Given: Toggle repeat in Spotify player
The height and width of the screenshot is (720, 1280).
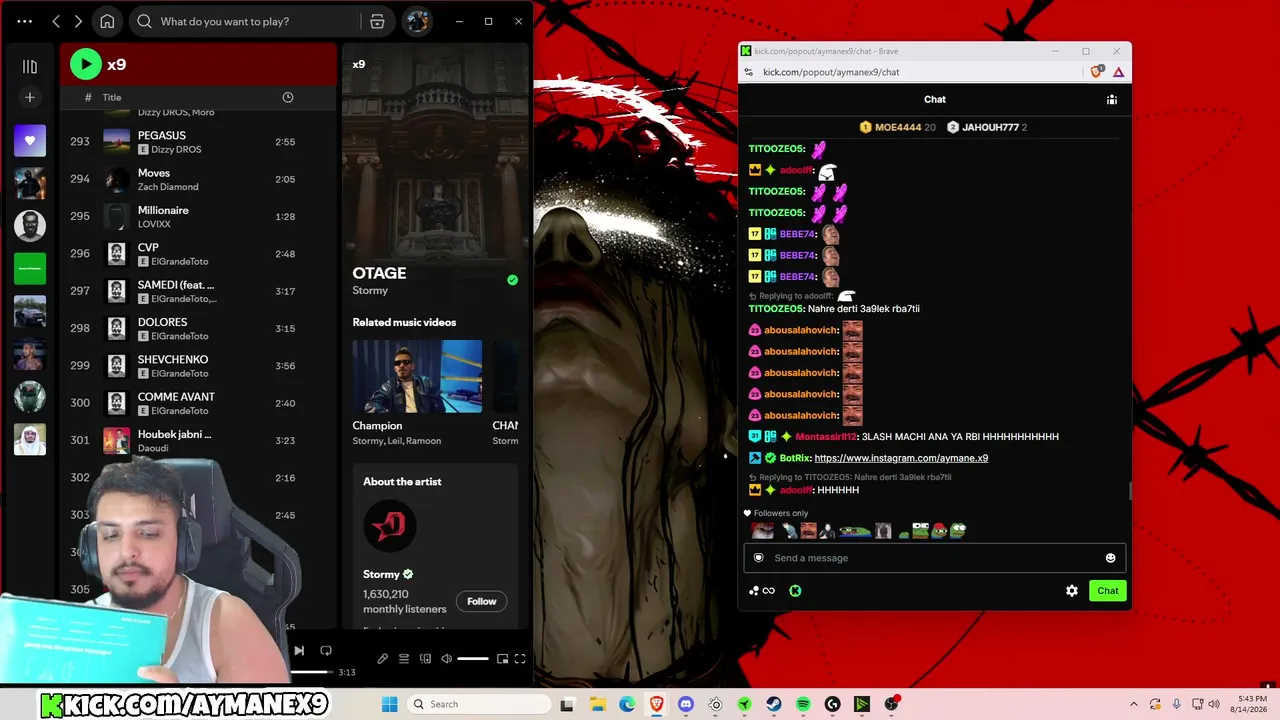Looking at the screenshot, I should (x=326, y=650).
